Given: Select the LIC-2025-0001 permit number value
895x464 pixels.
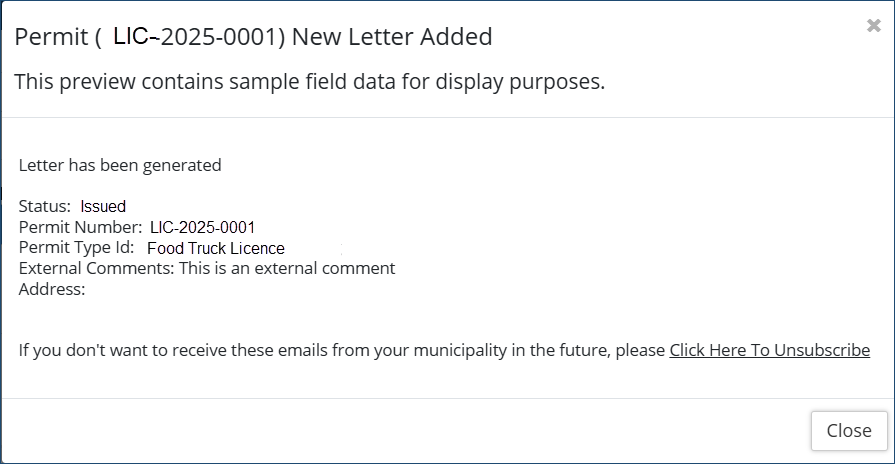Looking at the screenshot, I should 202,228.
